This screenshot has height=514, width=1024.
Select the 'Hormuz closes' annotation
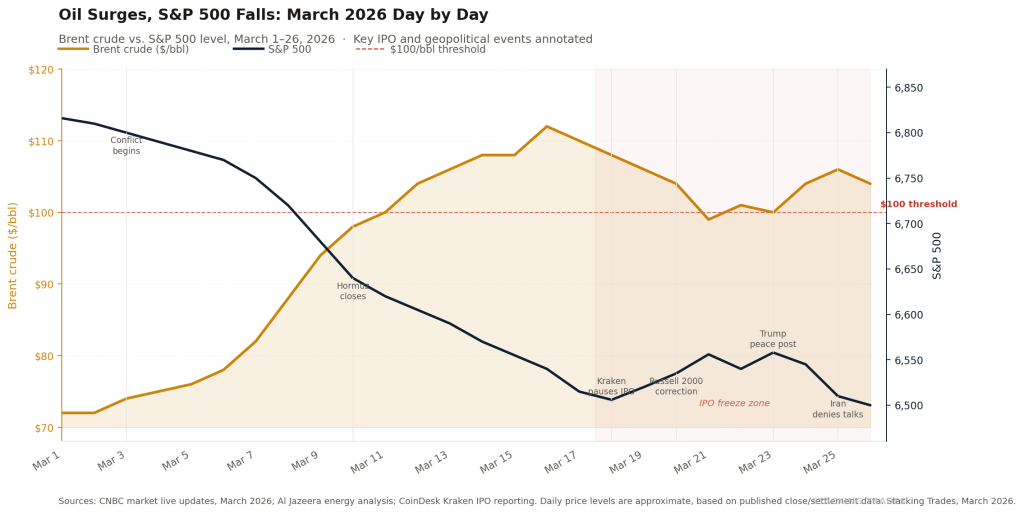[353, 291]
